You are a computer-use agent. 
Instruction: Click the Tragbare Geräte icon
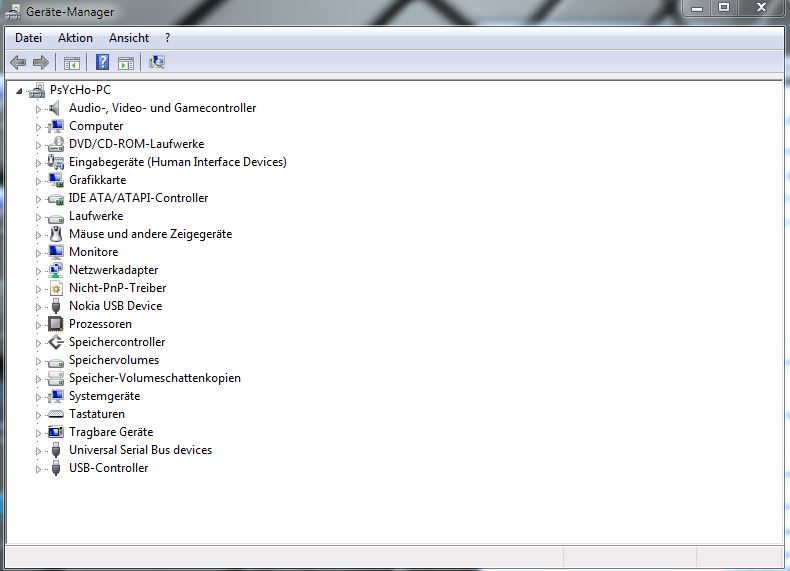coord(55,432)
